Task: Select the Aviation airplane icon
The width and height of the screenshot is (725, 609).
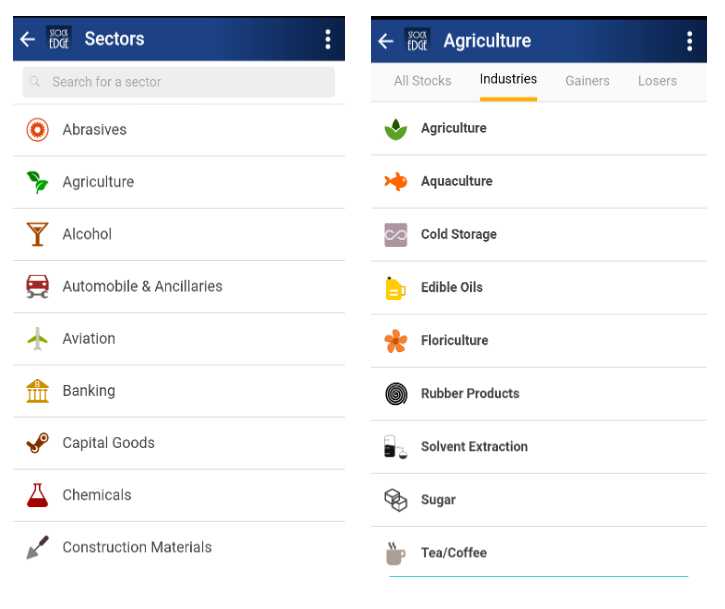Action: pyautogui.click(x=37, y=338)
